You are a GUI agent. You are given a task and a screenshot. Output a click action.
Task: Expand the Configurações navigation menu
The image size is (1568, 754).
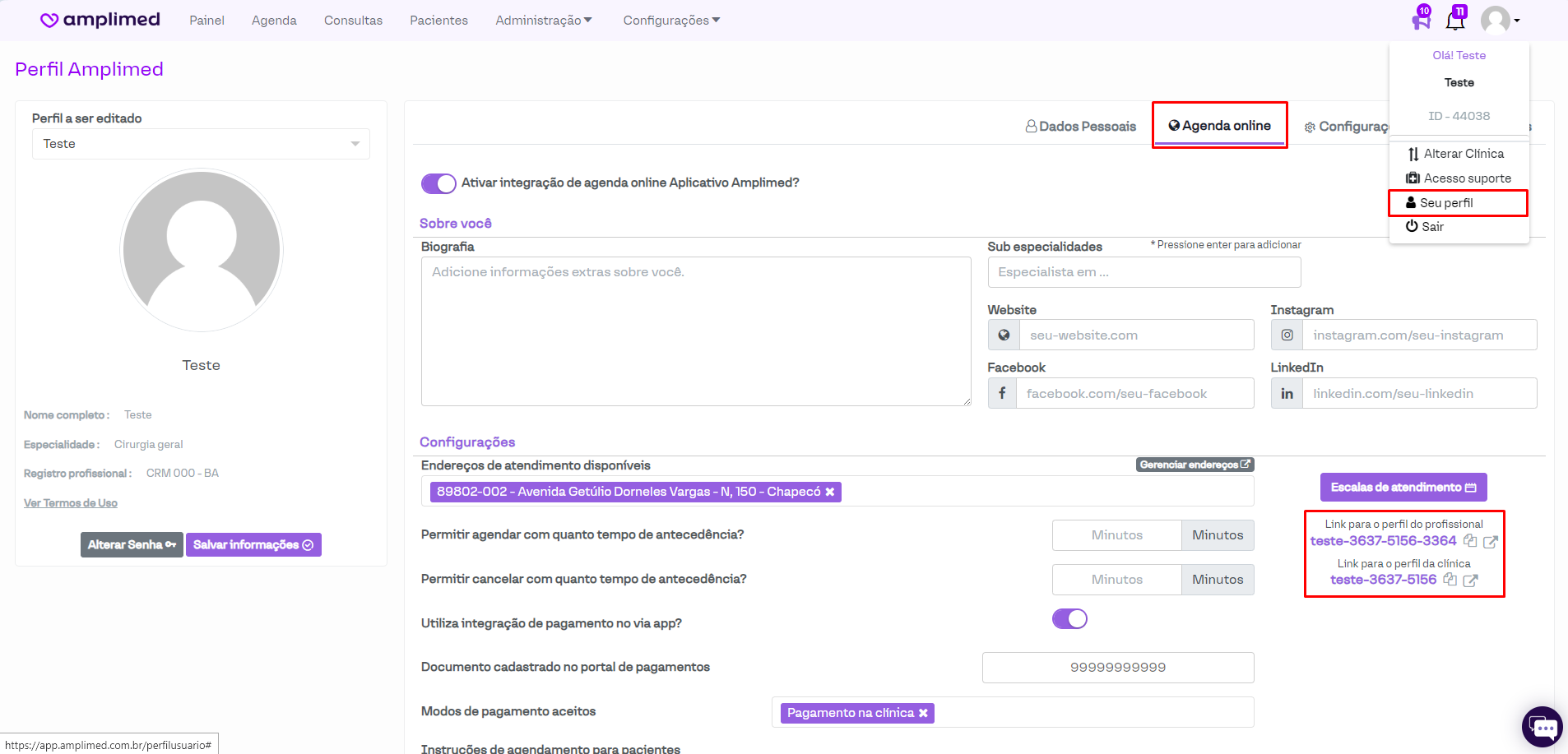[x=670, y=21]
